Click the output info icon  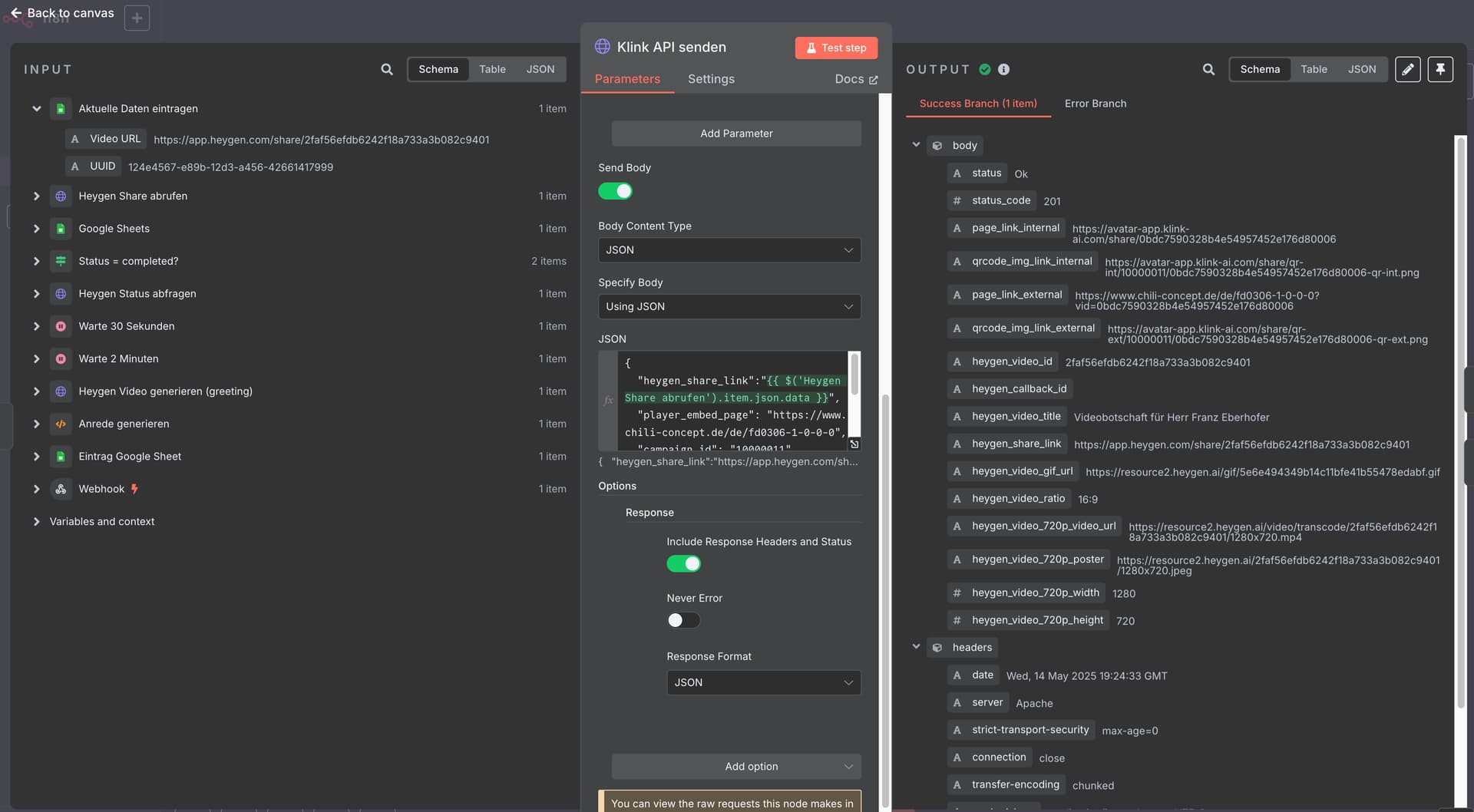tap(1003, 69)
